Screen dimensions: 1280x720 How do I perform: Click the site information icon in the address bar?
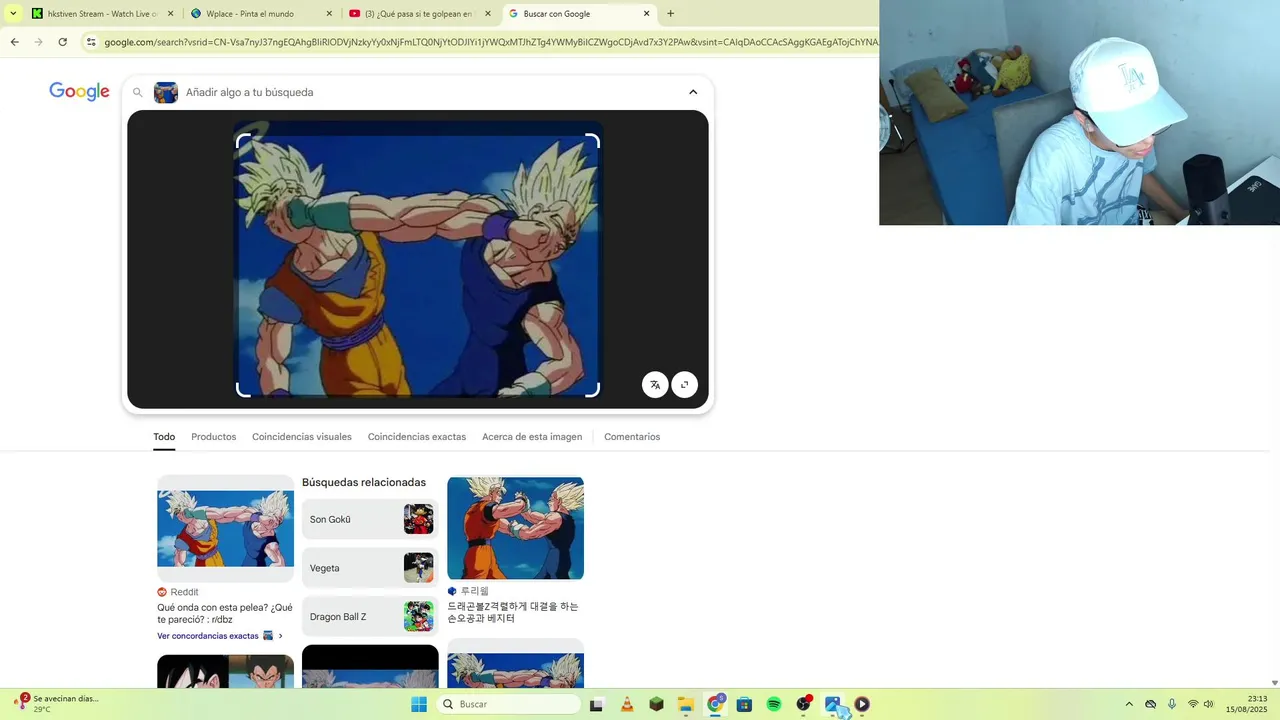tap(91, 42)
